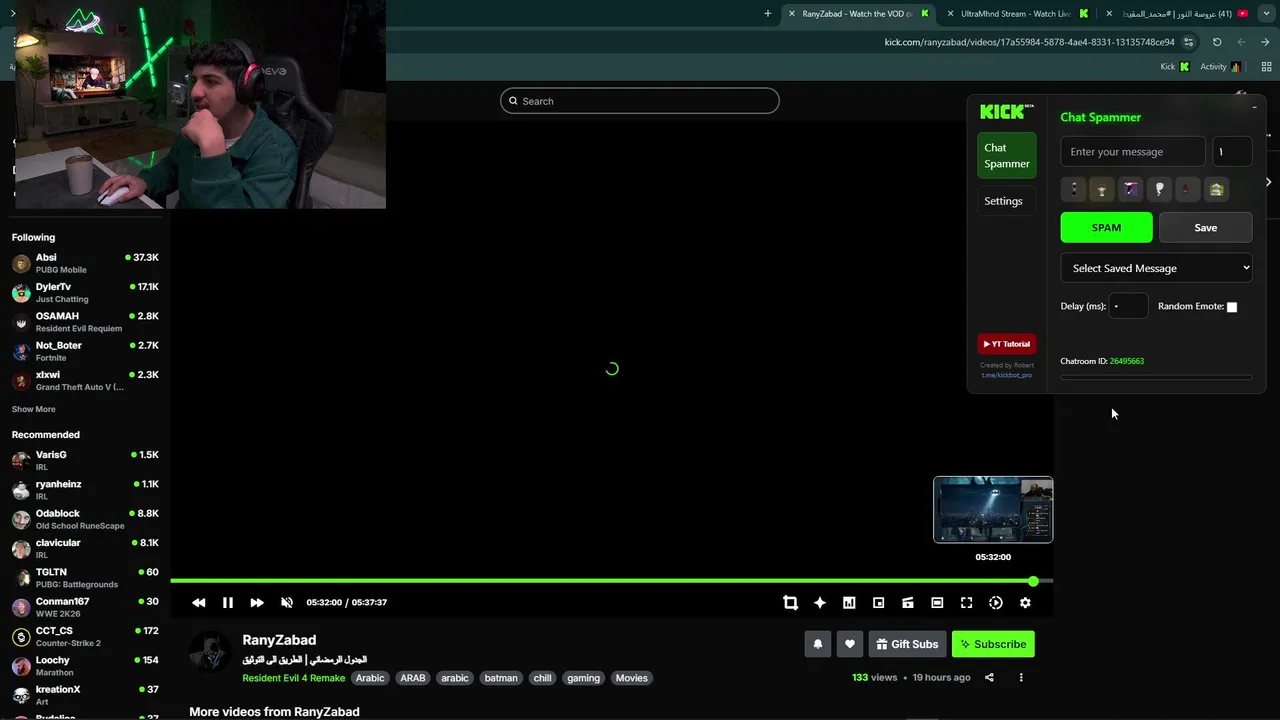Click the Movies tag
This screenshot has width=1280, height=720.
(x=632, y=678)
